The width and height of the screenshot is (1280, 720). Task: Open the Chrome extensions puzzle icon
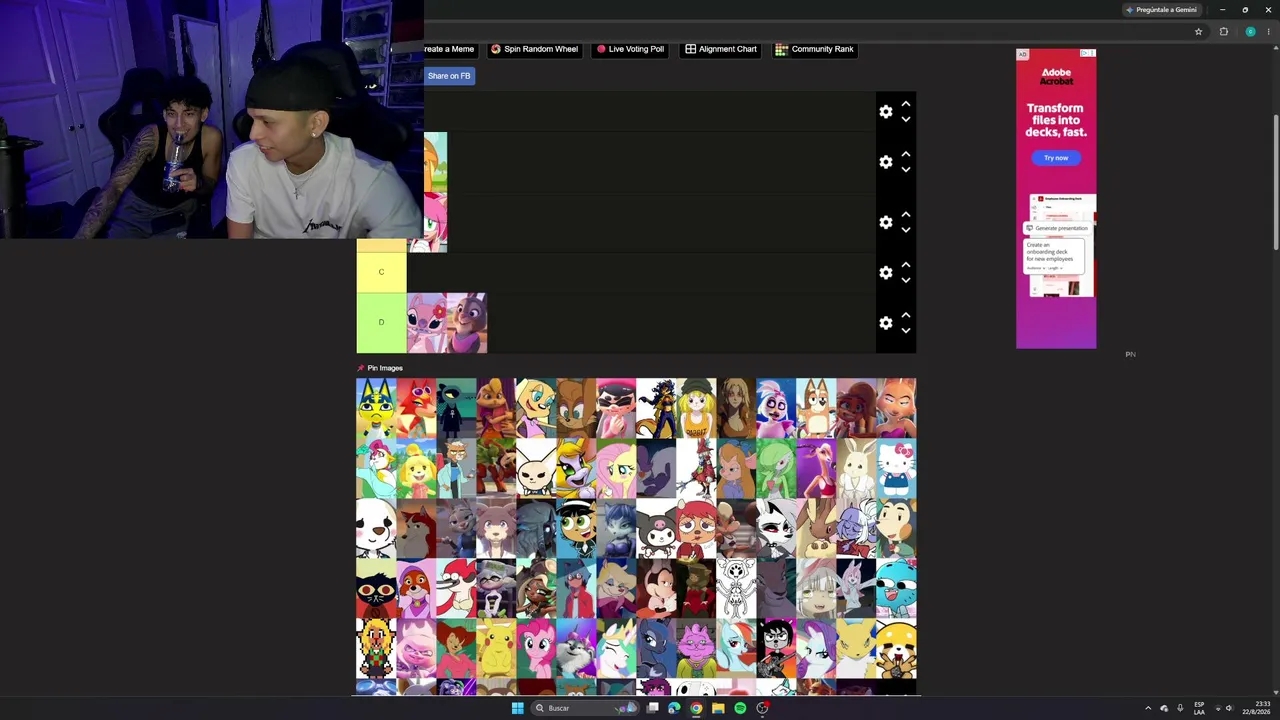point(1223,32)
